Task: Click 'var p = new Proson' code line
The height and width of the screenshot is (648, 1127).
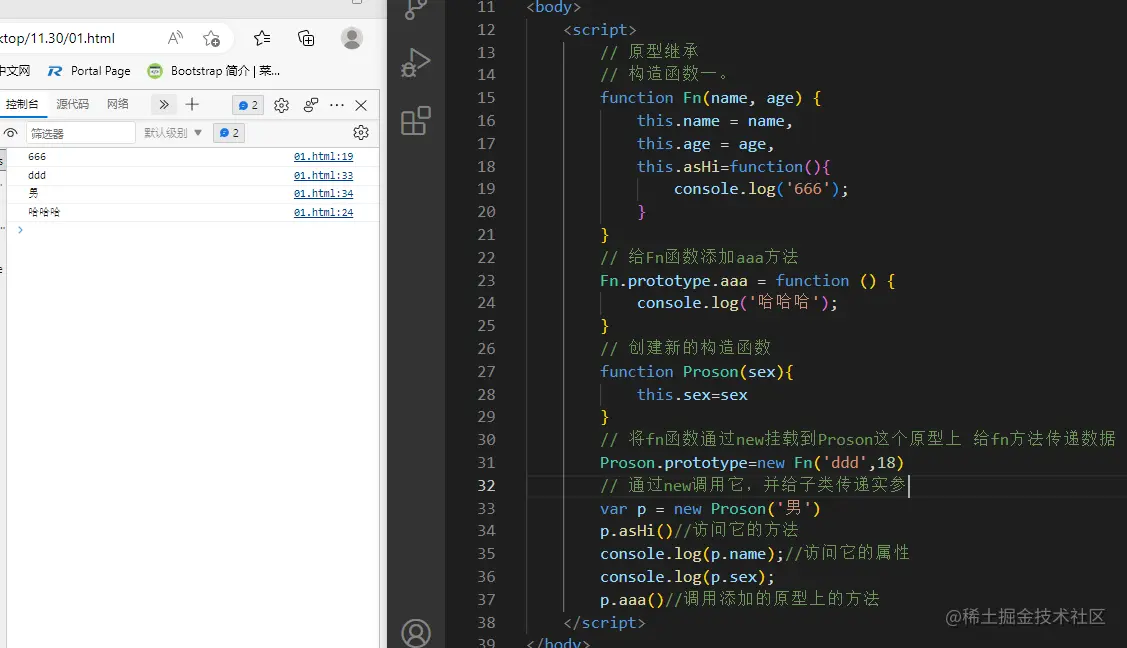Action: pos(710,509)
